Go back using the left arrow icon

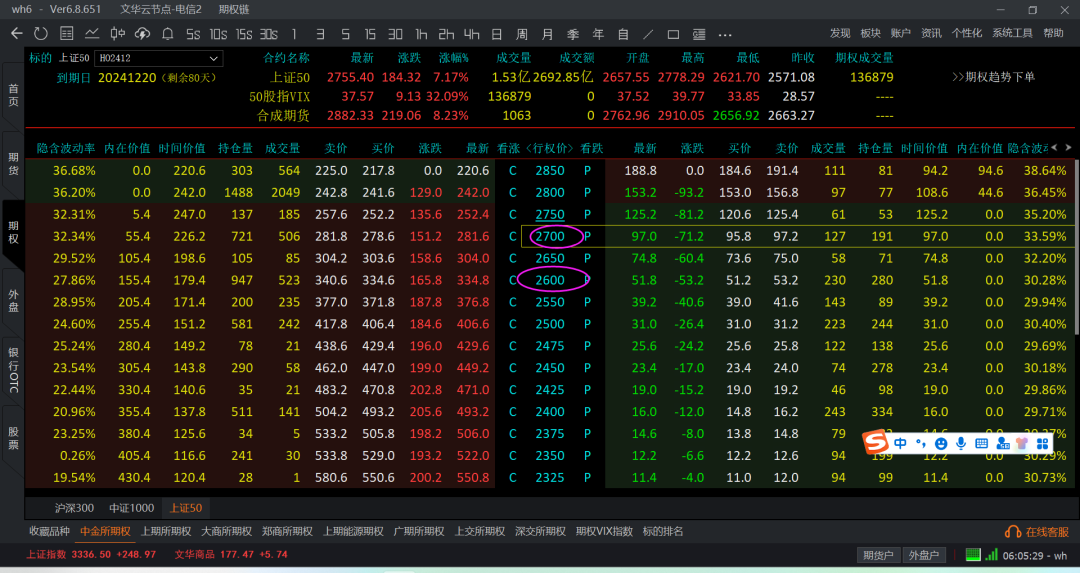[17, 33]
